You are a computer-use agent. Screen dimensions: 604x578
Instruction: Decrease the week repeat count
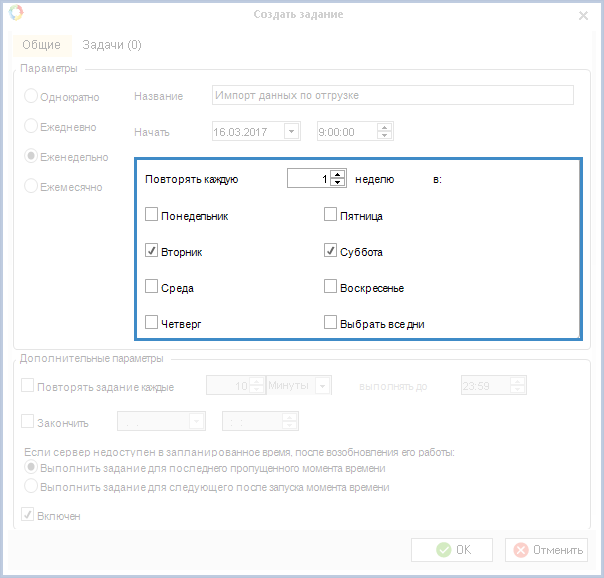click(338, 183)
